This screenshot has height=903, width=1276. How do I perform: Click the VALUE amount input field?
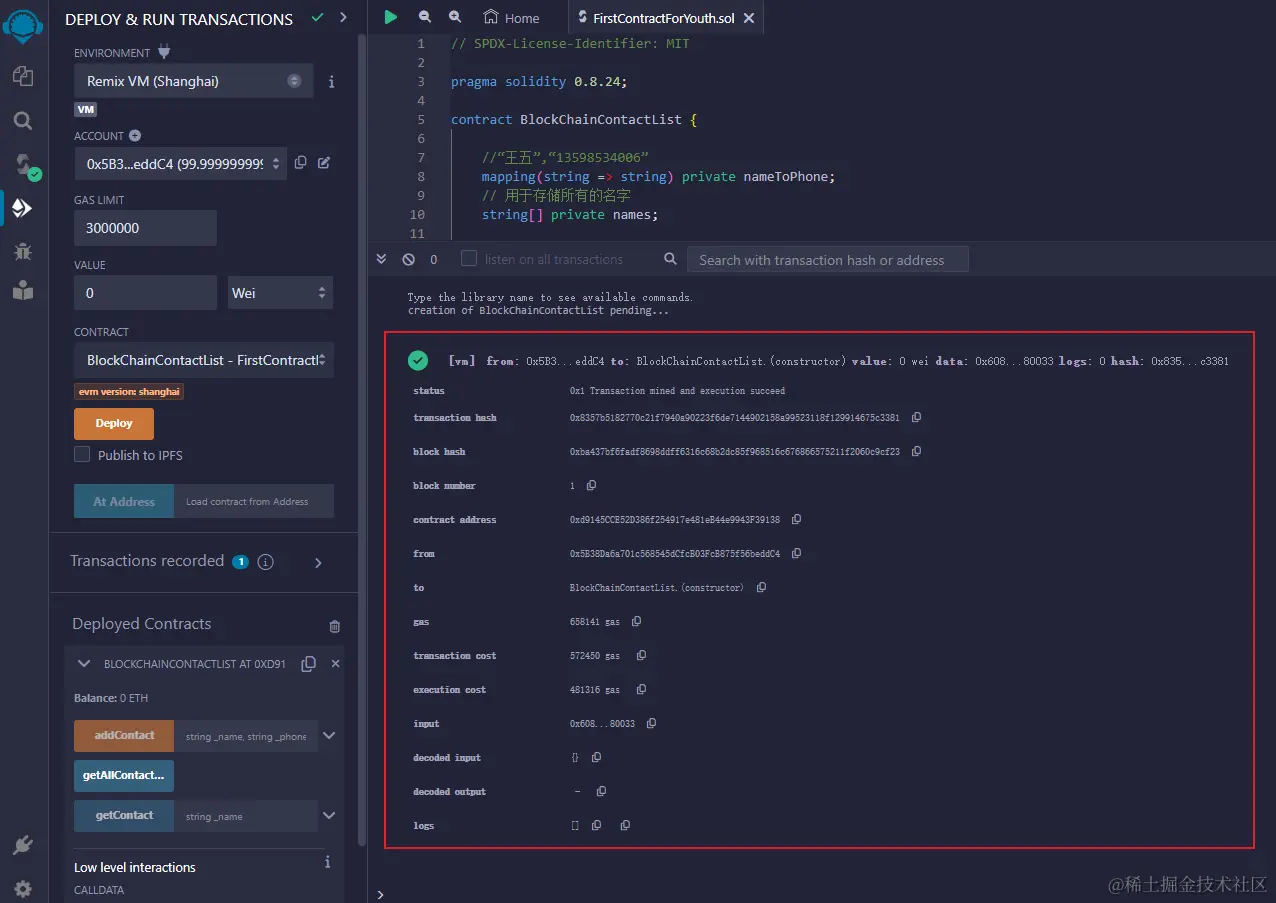point(145,293)
